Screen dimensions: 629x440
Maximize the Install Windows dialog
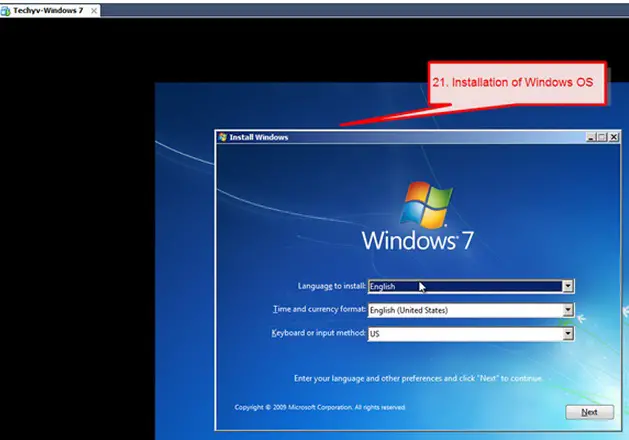[602, 137]
